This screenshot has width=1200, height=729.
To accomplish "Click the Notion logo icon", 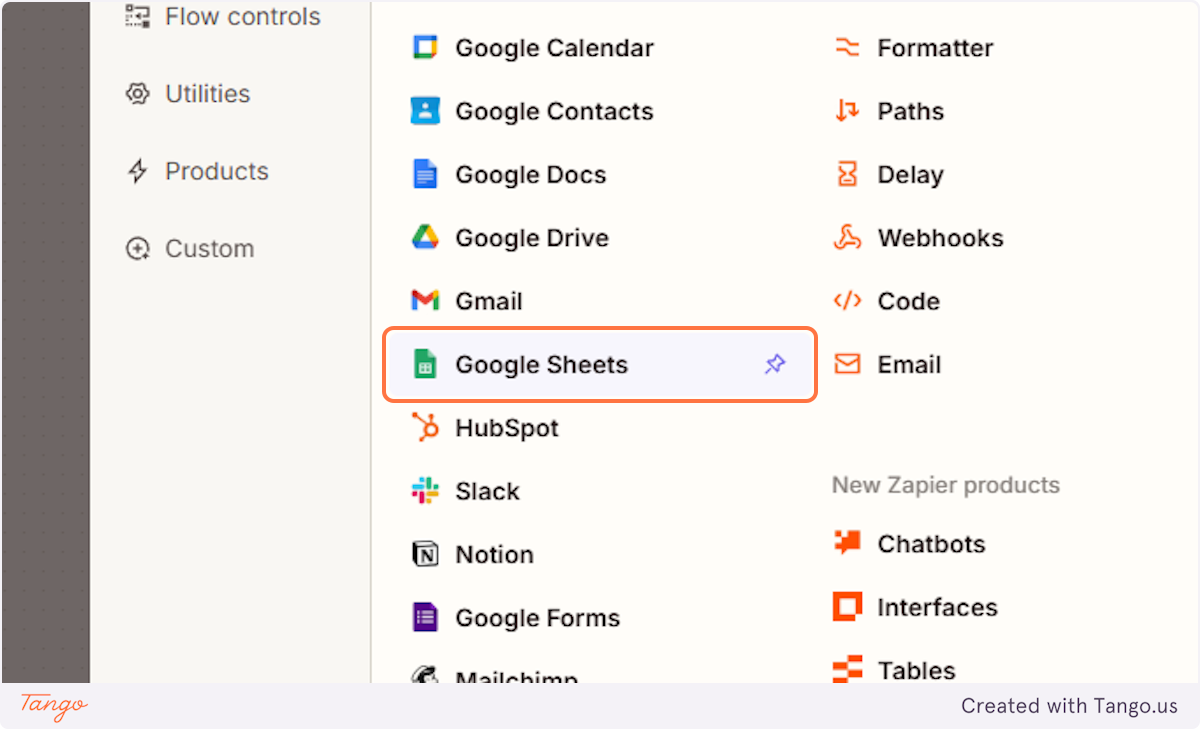I will (425, 554).
